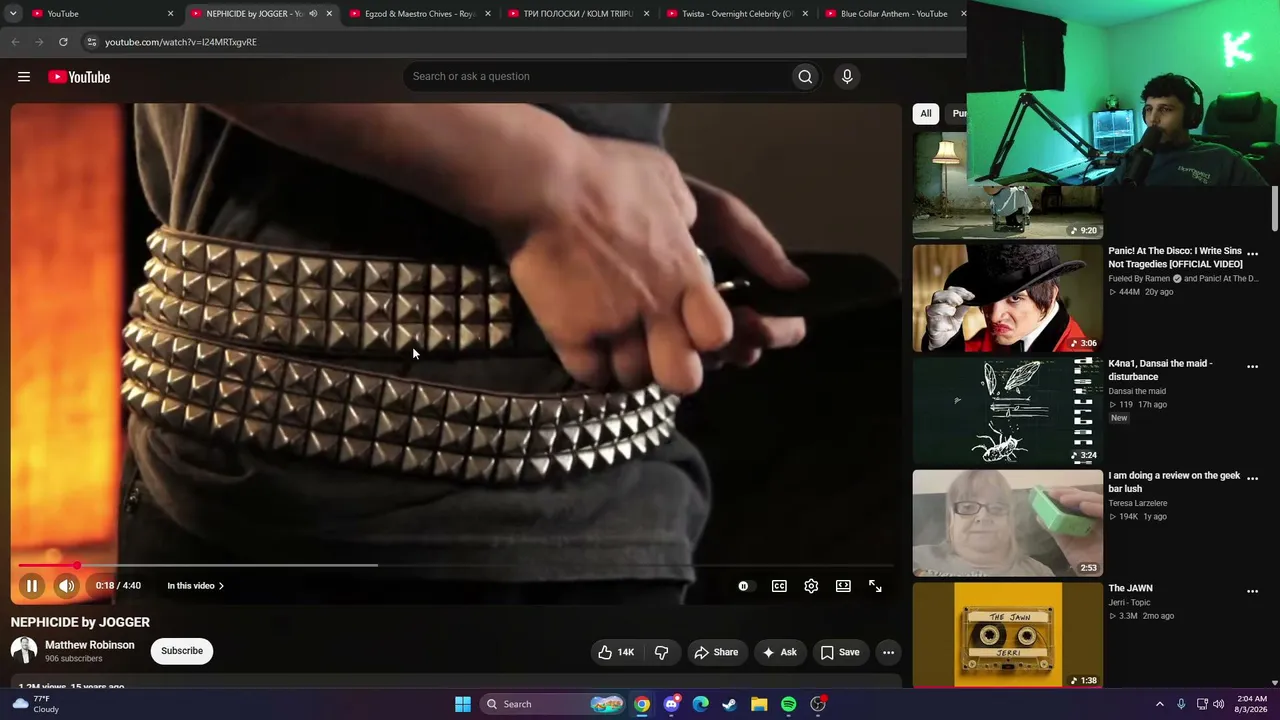Switch to the YouTube browser tab

[x=94, y=14]
